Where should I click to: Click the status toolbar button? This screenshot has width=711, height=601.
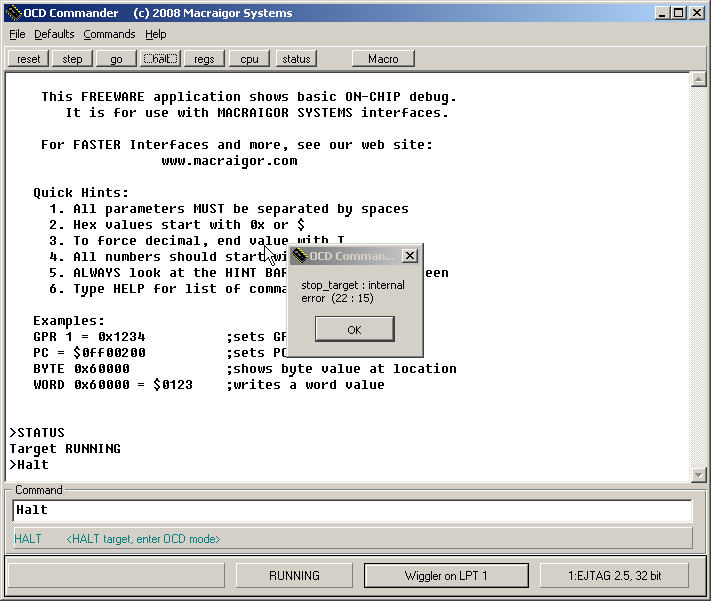click(x=296, y=59)
